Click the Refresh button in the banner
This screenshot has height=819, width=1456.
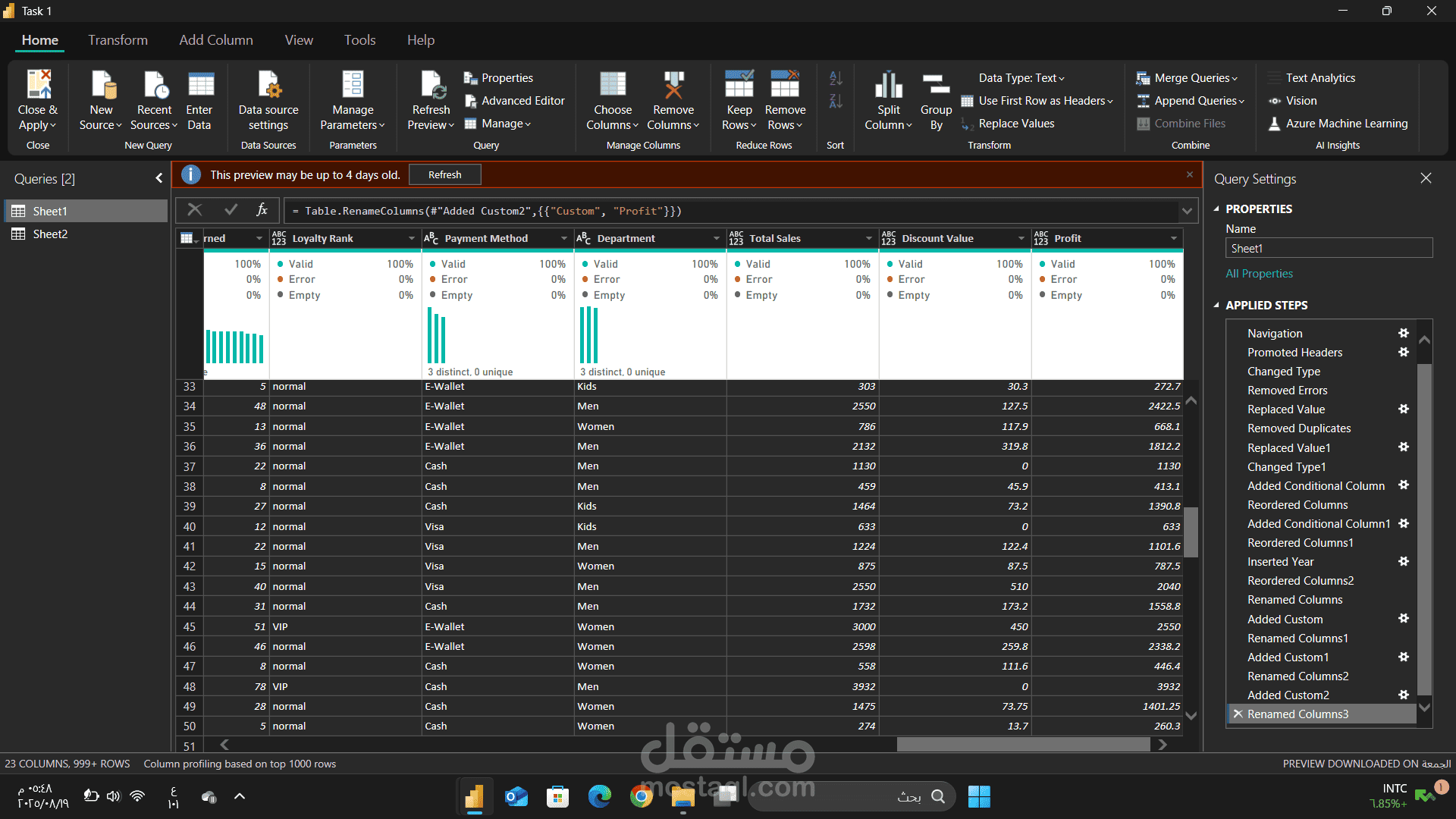coord(445,174)
